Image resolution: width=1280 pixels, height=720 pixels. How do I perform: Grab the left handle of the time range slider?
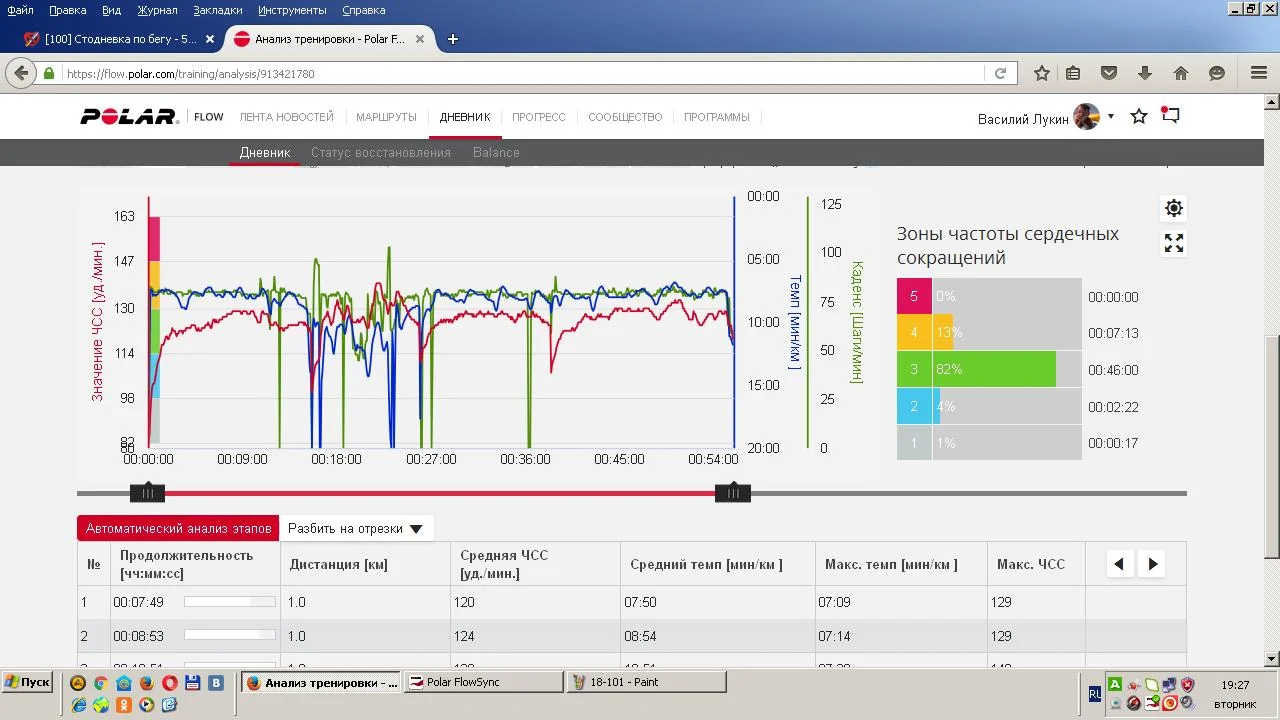point(147,492)
